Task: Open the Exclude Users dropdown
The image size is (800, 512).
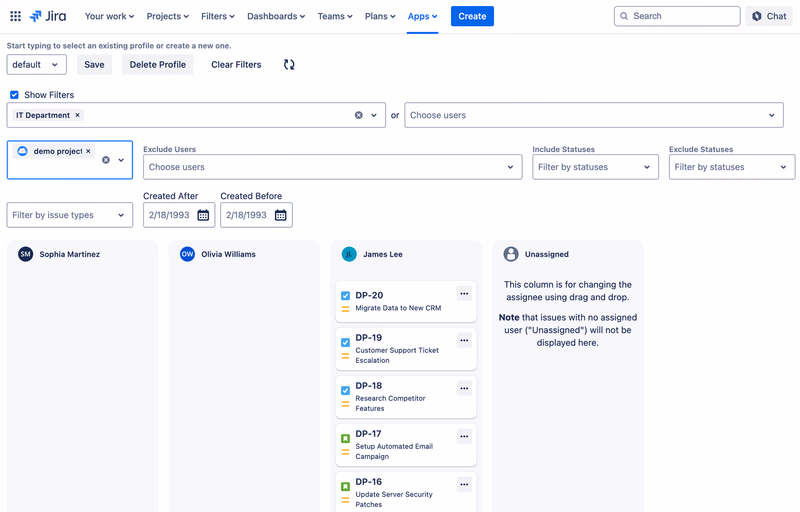Action: pyautogui.click(x=333, y=167)
